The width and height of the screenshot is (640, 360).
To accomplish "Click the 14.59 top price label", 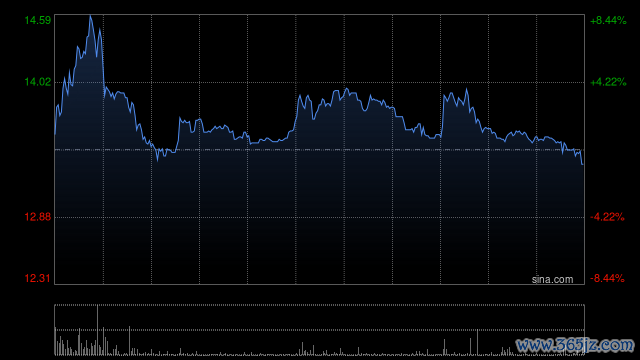I will pos(38,20).
